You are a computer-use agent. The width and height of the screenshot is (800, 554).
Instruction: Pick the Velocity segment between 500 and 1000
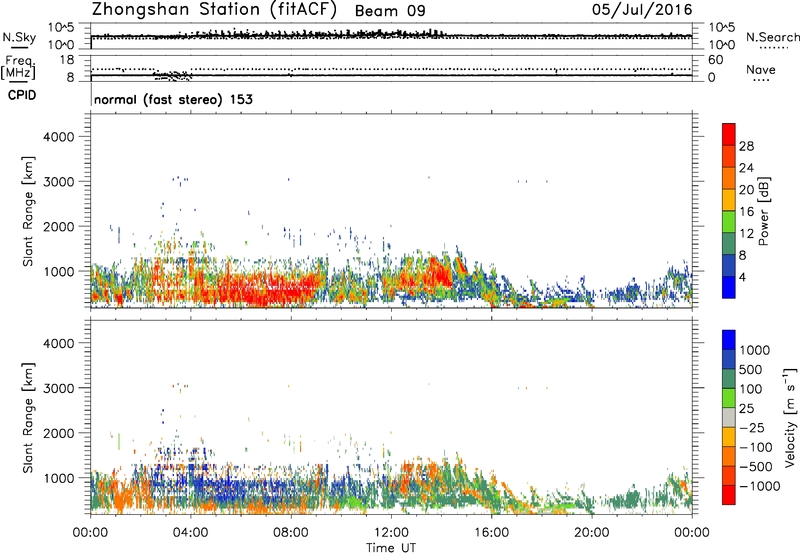[729, 359]
